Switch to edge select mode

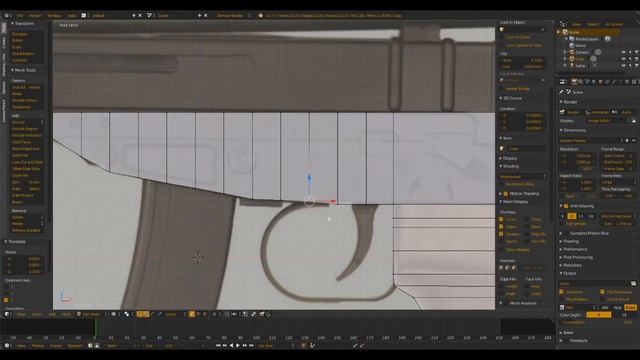tap(198, 314)
